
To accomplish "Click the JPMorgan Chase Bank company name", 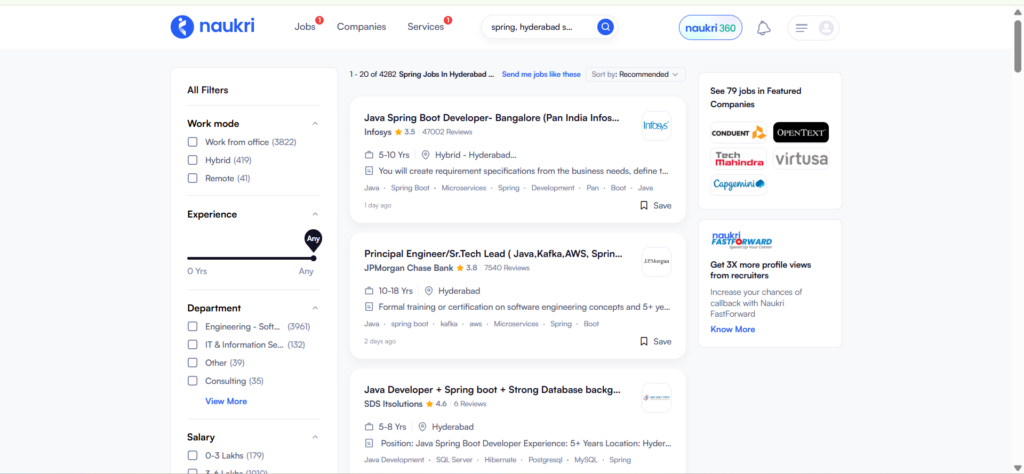I will (408, 268).
